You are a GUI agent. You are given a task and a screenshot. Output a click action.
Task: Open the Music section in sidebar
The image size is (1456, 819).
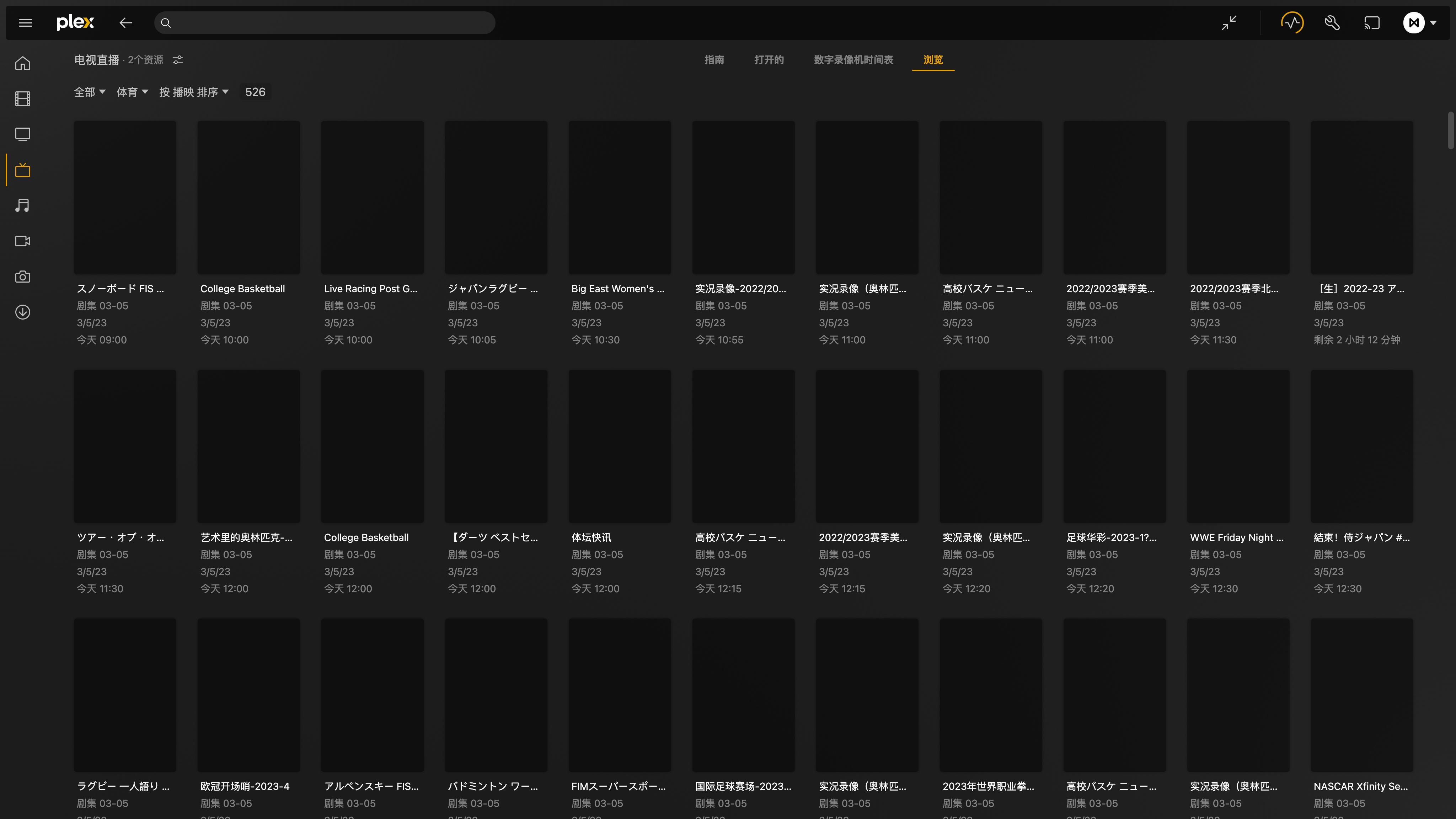click(x=23, y=205)
